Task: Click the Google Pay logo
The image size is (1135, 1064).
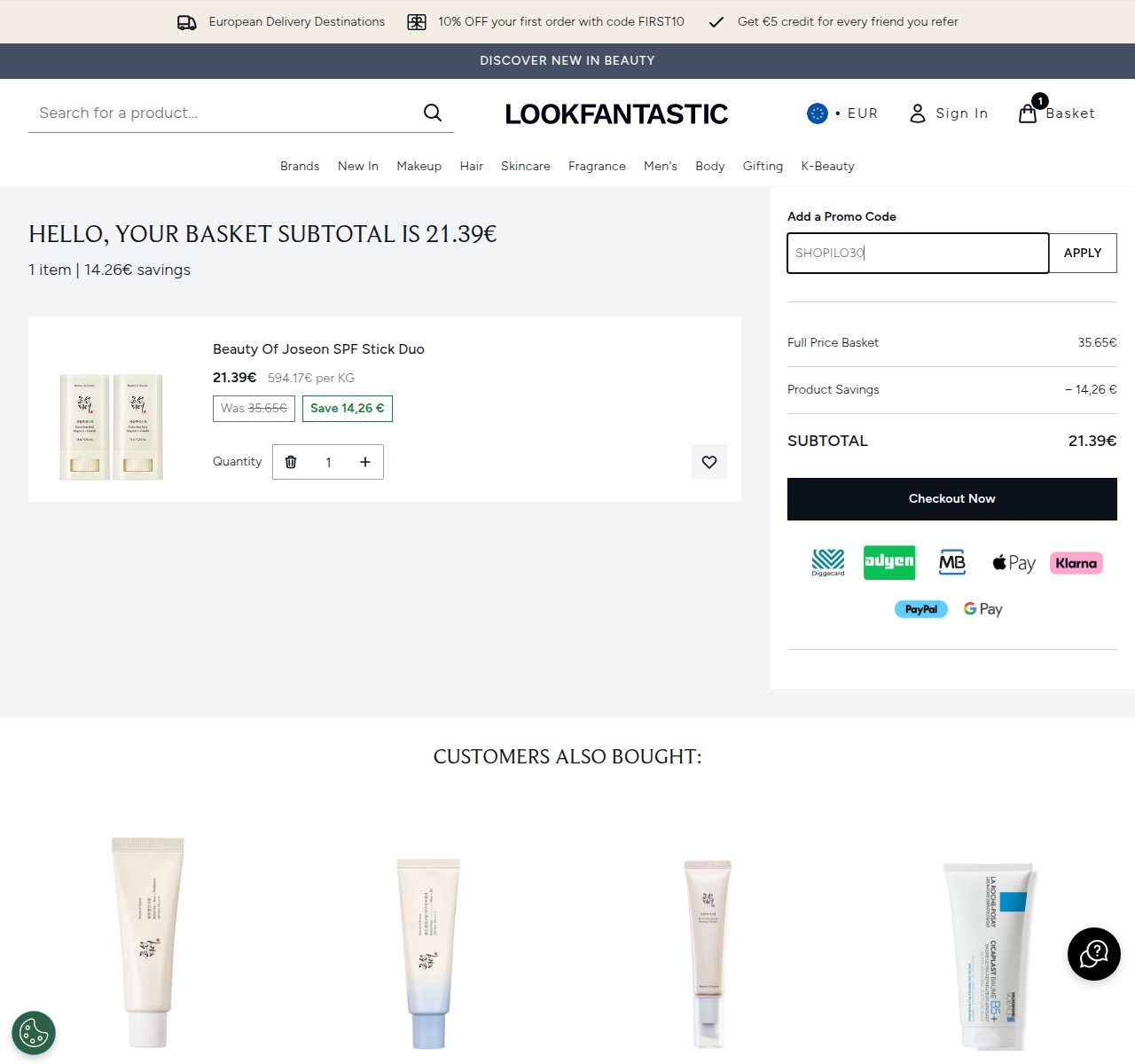Action: click(983, 609)
